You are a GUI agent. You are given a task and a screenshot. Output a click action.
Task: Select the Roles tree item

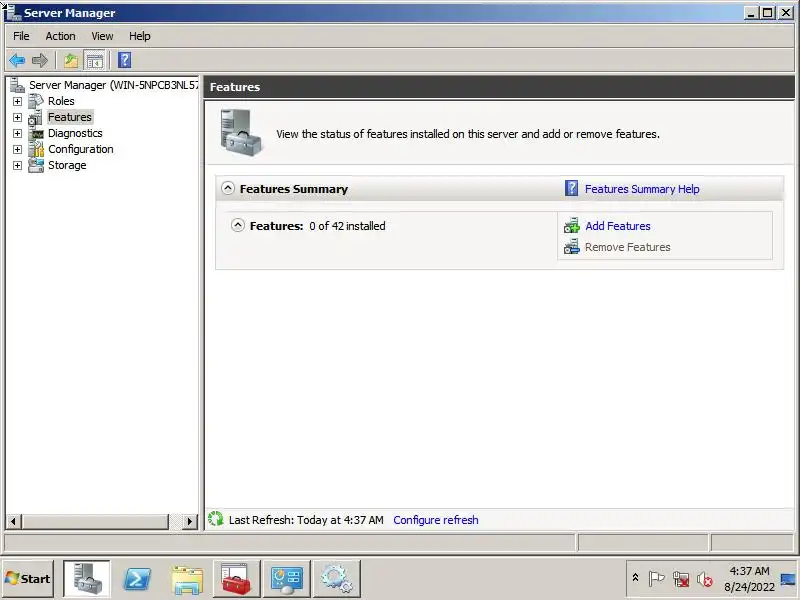click(x=61, y=101)
